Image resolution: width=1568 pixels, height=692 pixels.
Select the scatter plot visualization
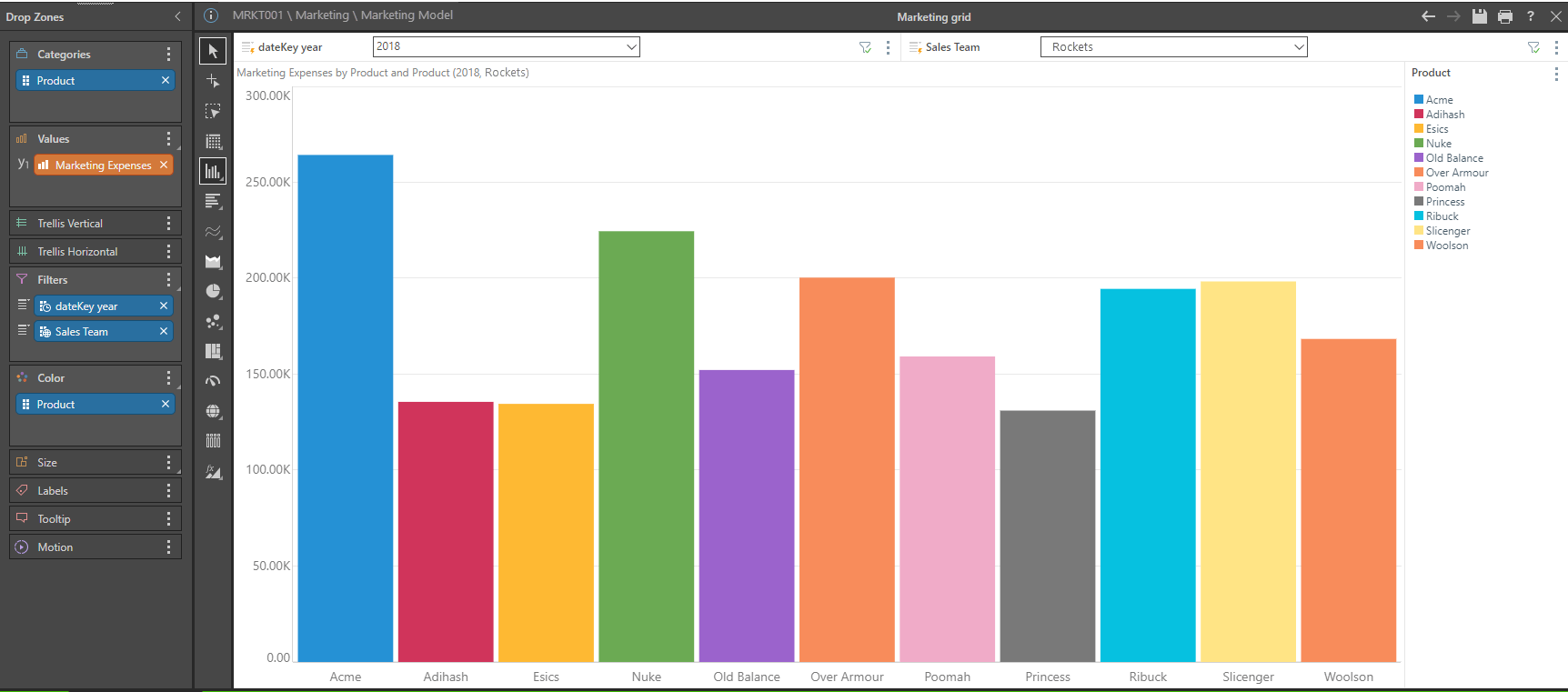coord(213,321)
